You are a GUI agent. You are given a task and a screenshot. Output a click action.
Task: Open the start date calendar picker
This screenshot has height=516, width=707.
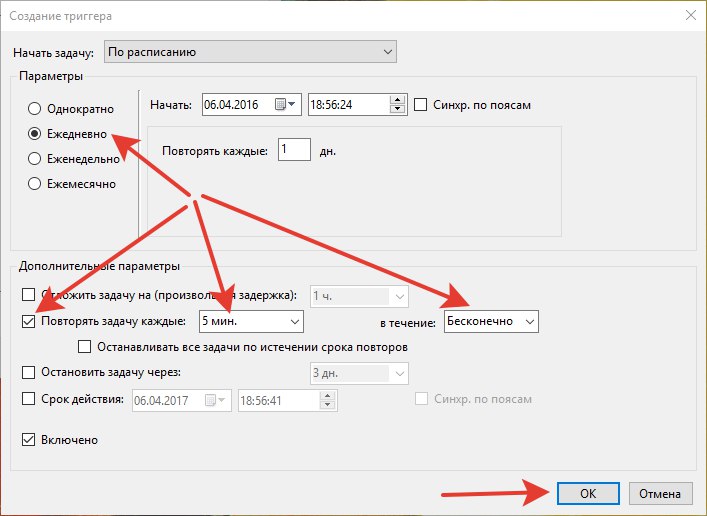tap(286, 105)
